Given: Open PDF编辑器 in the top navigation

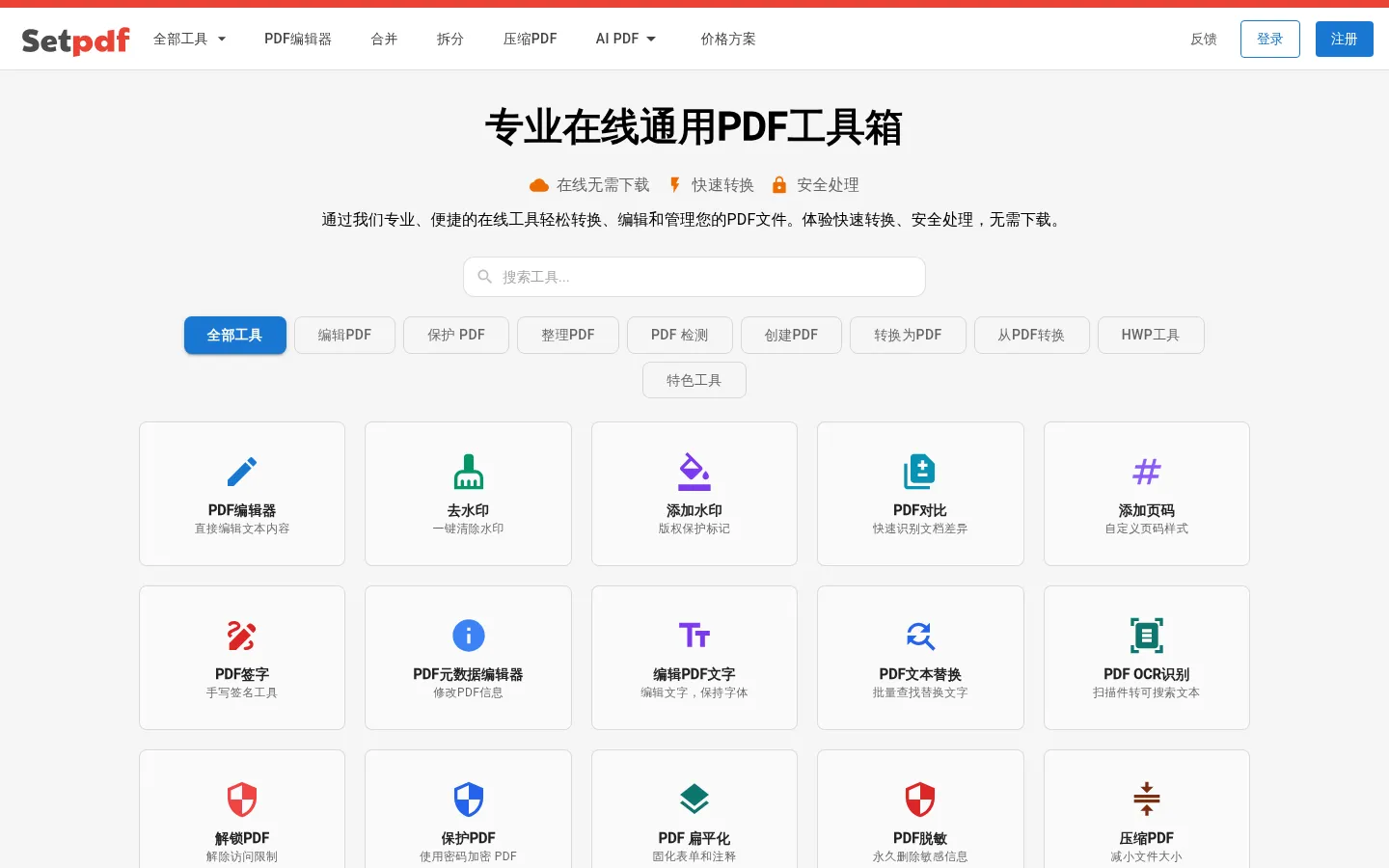Looking at the screenshot, I should pyautogui.click(x=298, y=40).
